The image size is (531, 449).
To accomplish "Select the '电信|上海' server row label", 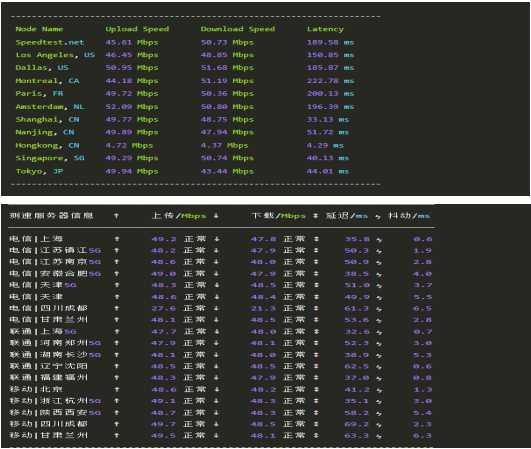I will (36, 239).
